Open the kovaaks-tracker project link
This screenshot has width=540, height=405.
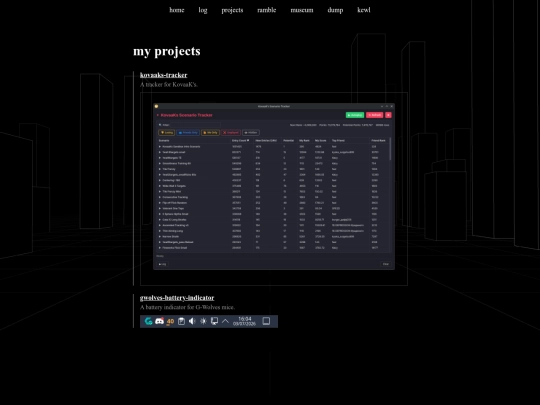(164, 75)
